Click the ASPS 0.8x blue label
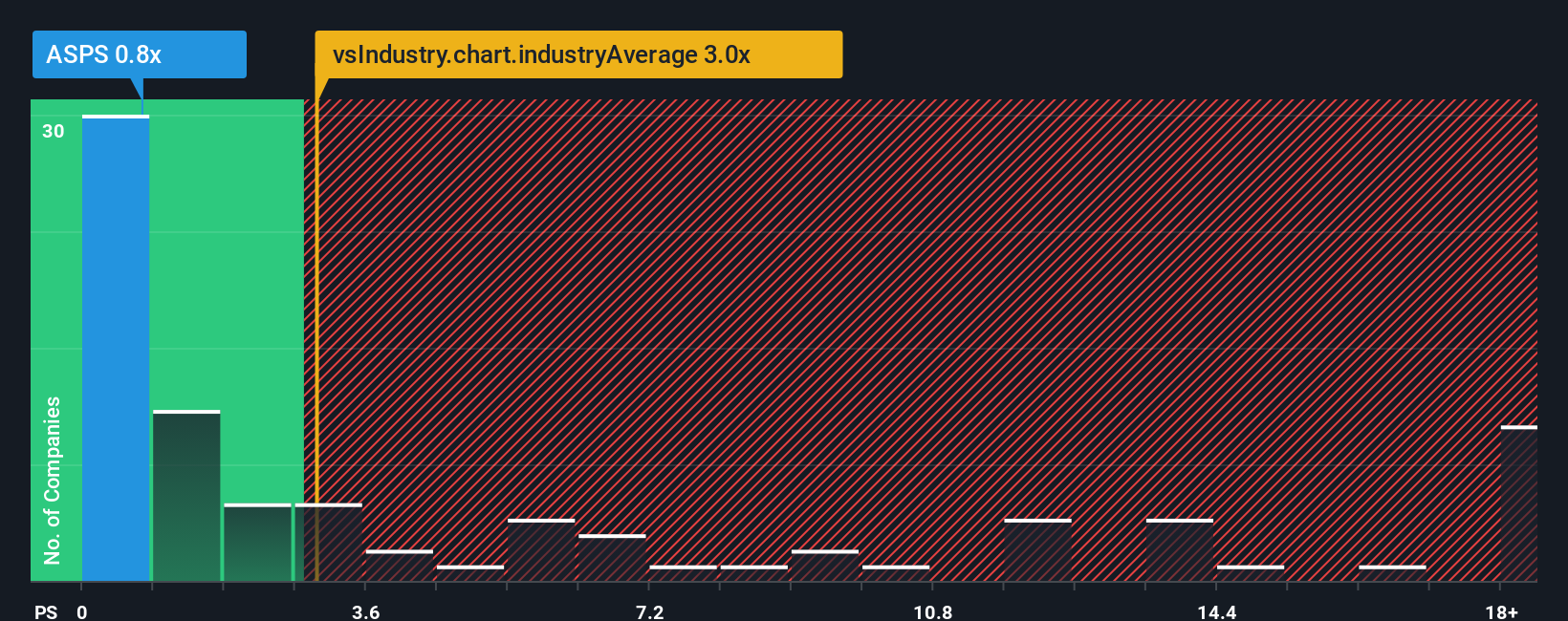 [x=140, y=54]
